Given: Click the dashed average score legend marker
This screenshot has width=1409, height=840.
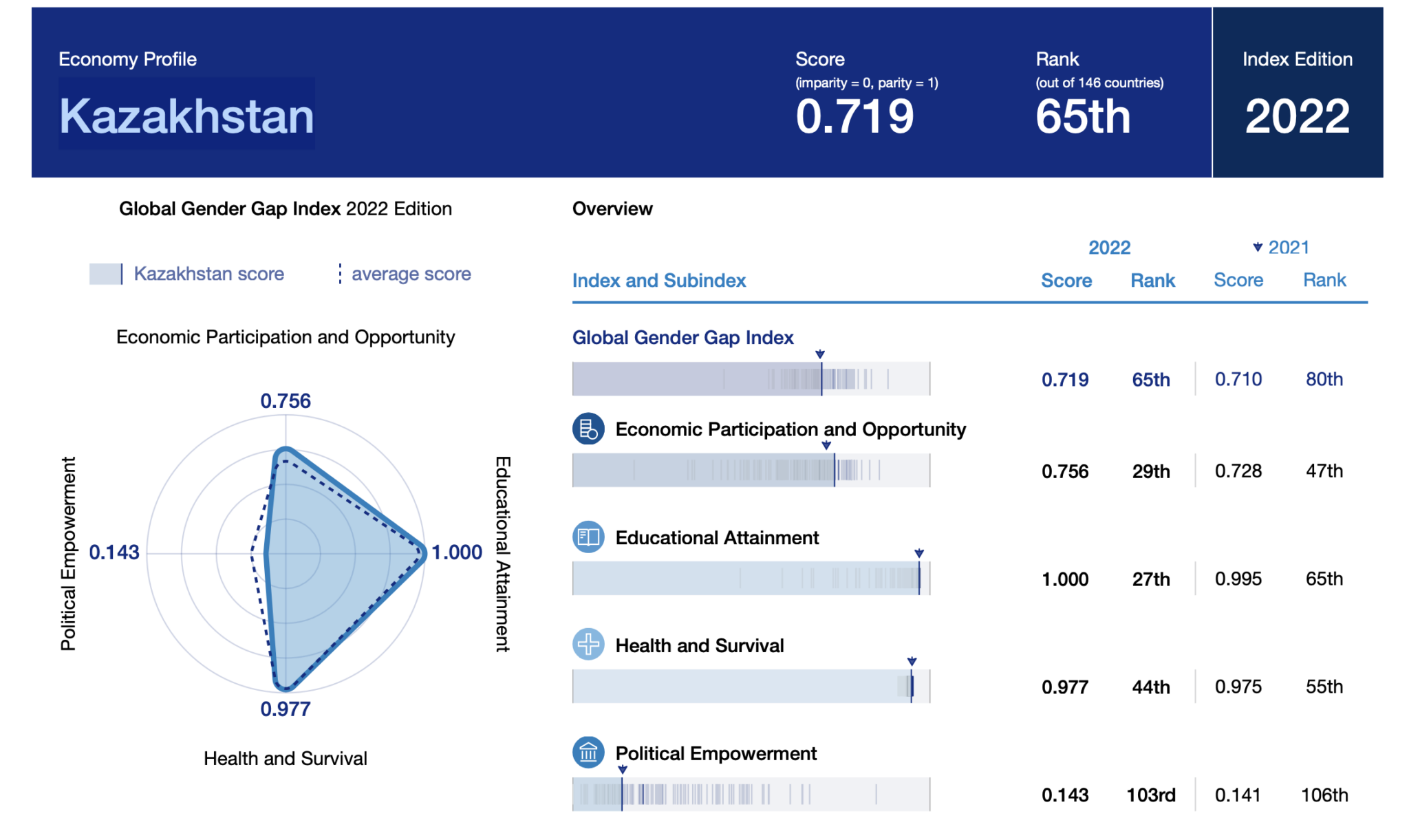Looking at the screenshot, I should (x=340, y=274).
